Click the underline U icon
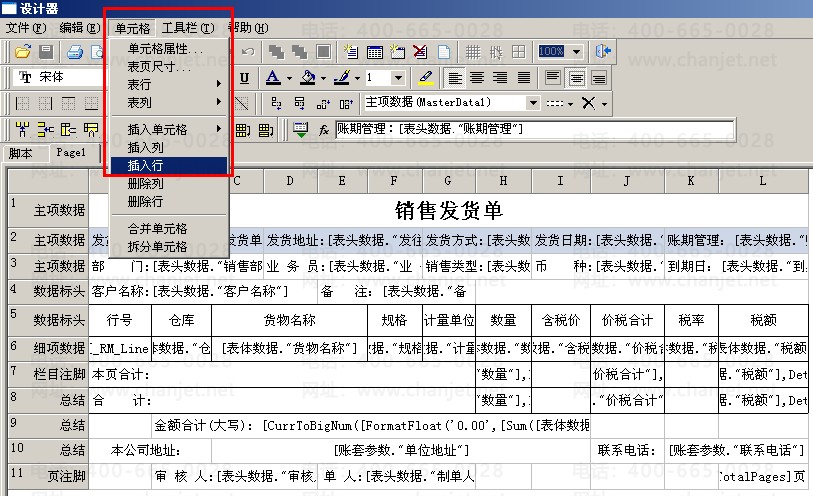 pos(244,78)
